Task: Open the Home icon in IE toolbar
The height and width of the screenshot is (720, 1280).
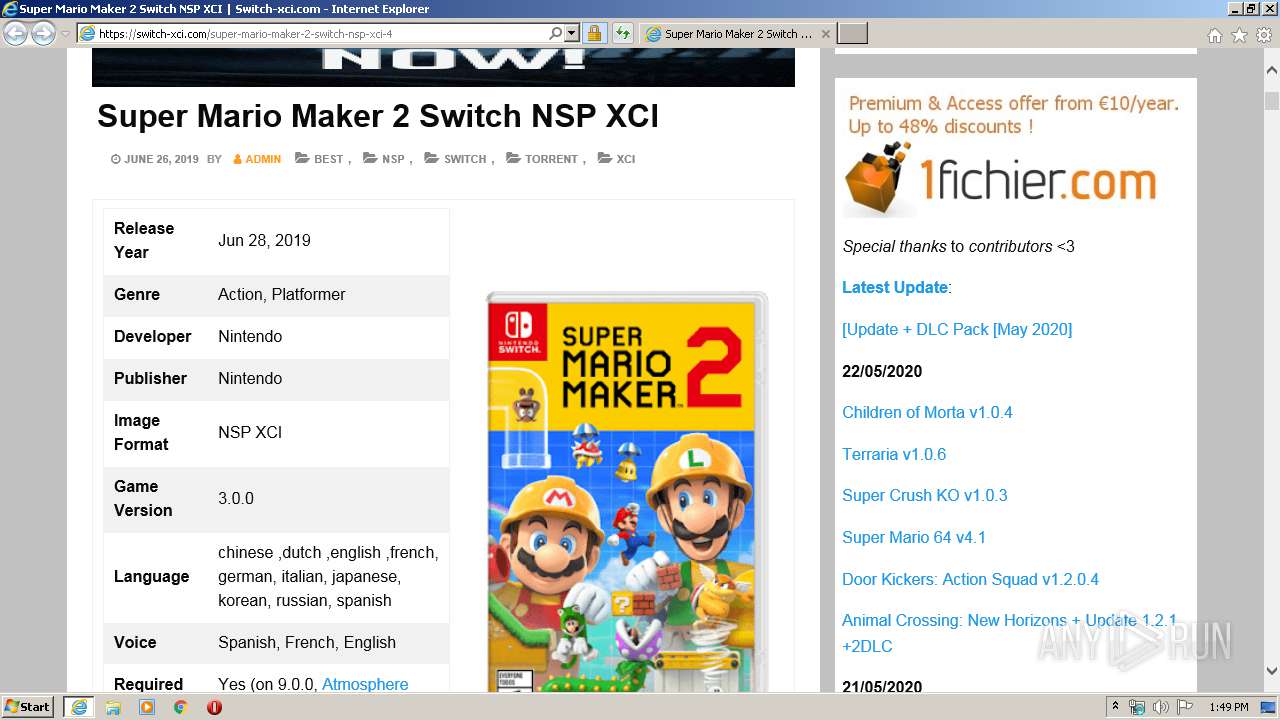Action: pyautogui.click(x=1214, y=35)
